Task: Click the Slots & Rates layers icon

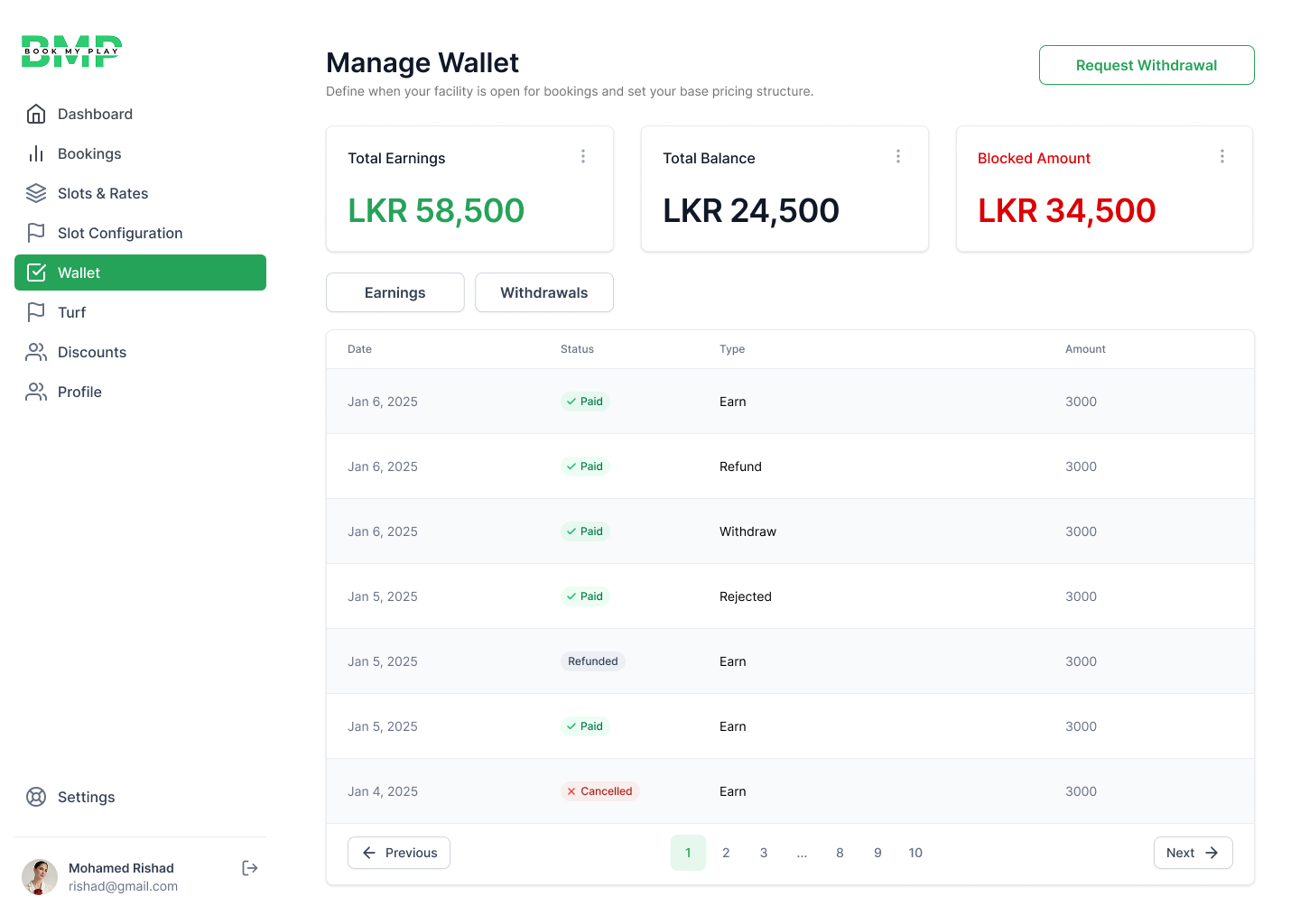Action: pyautogui.click(x=36, y=193)
